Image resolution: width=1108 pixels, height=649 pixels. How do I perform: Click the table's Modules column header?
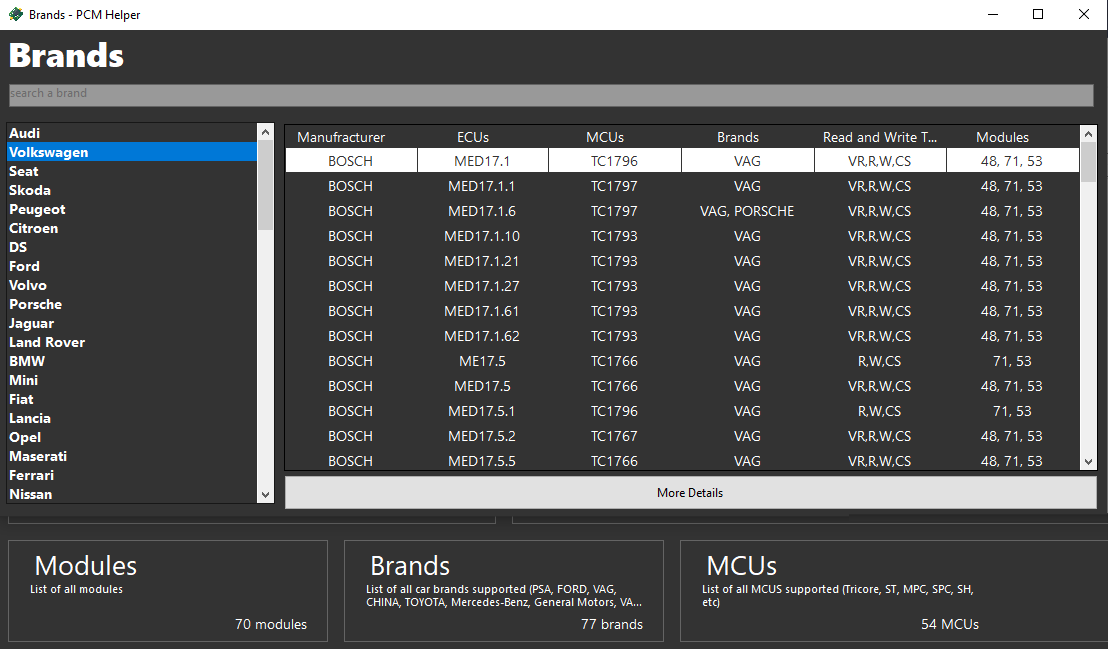[1002, 137]
